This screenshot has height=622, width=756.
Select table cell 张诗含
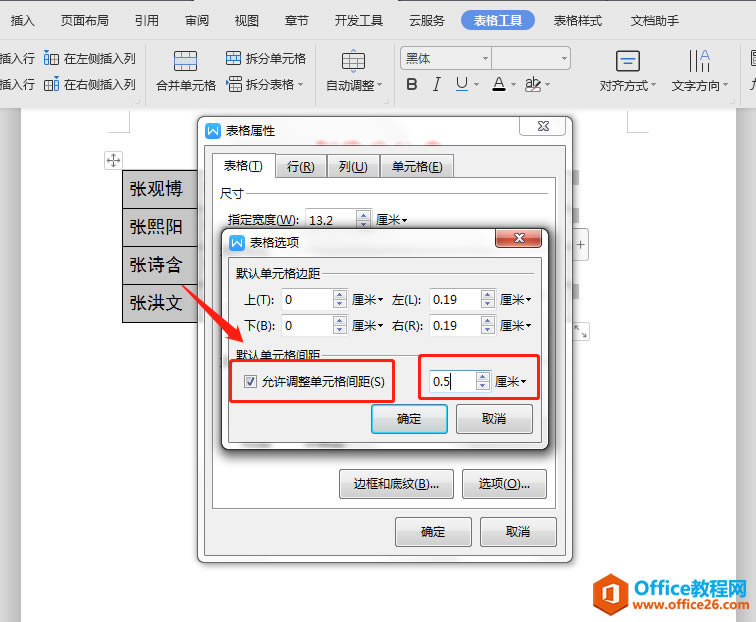click(x=160, y=265)
